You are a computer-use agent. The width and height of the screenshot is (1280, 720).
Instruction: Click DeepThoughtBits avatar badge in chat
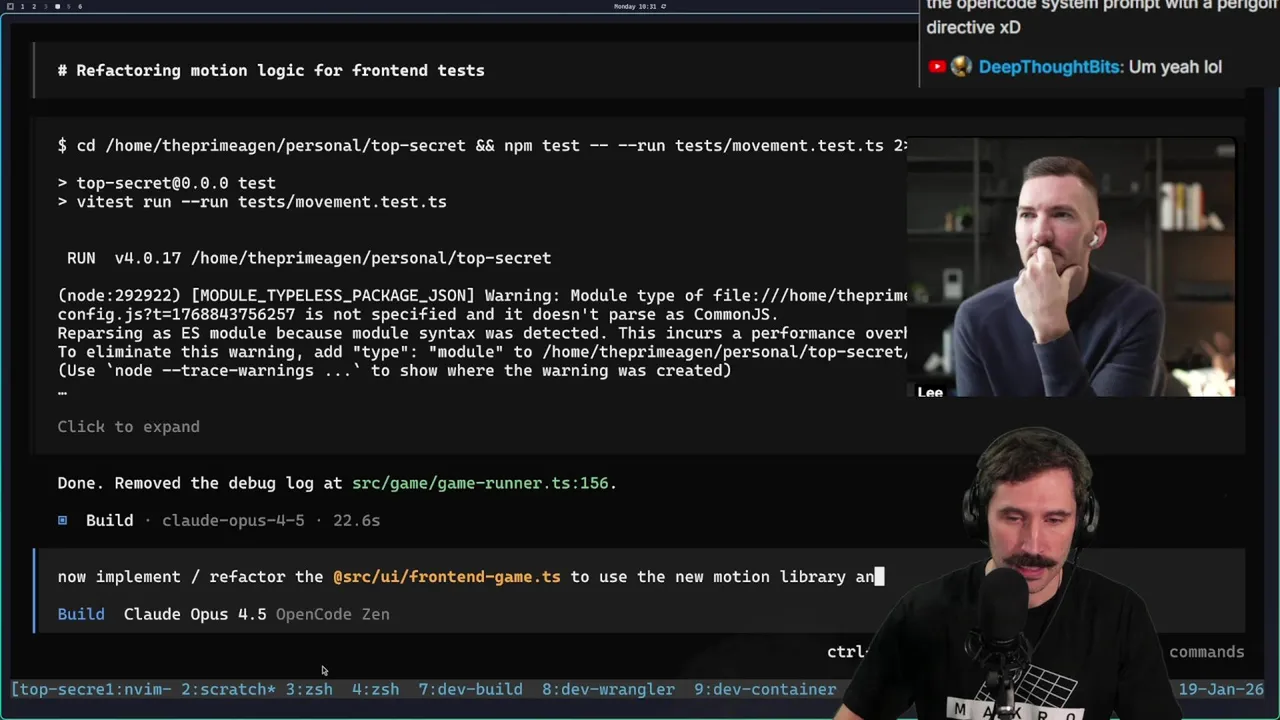click(961, 67)
